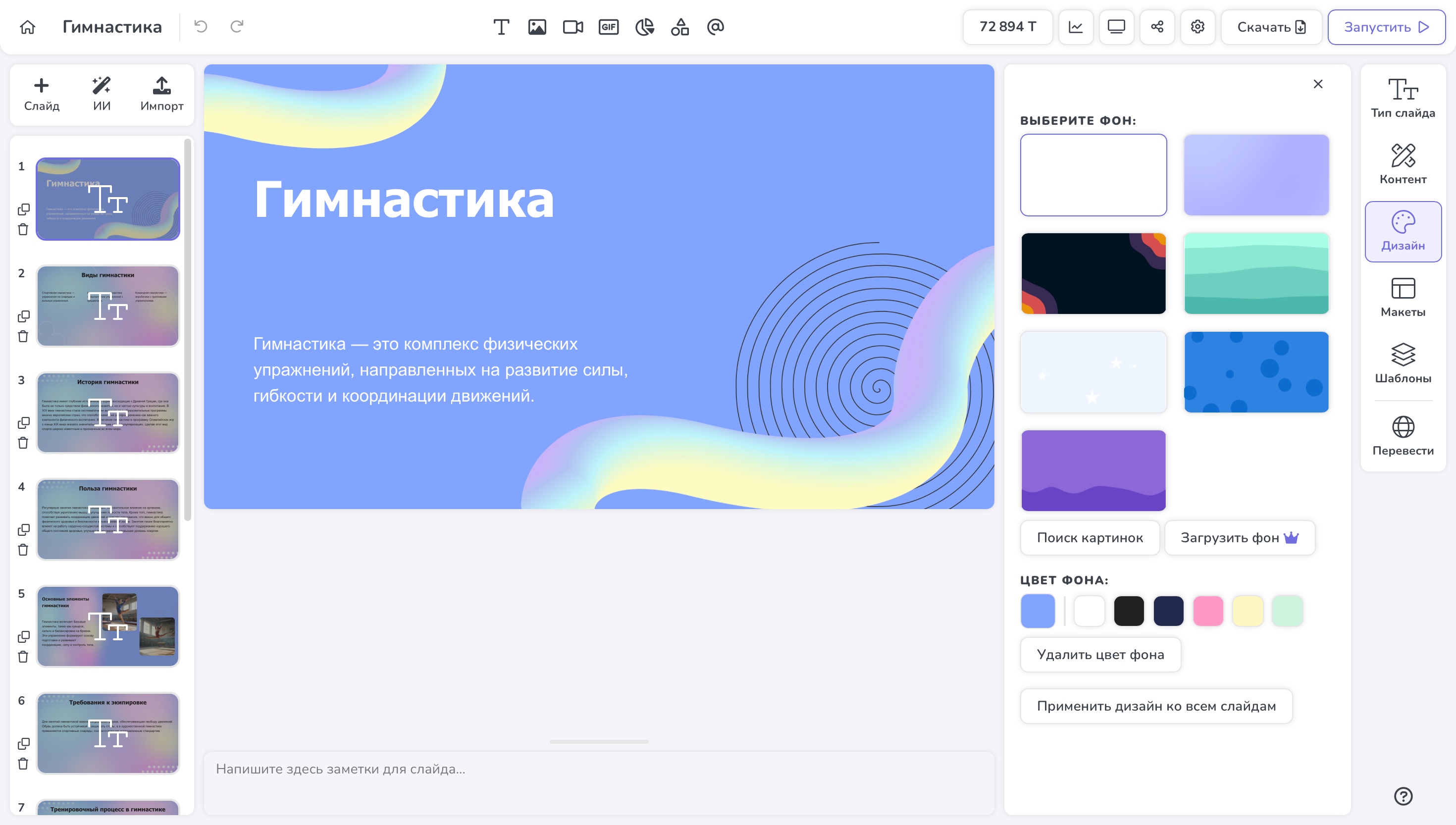Screen dimensions: 1456x825
Task: Switch to the Дизайн tab
Action: (x=1403, y=231)
